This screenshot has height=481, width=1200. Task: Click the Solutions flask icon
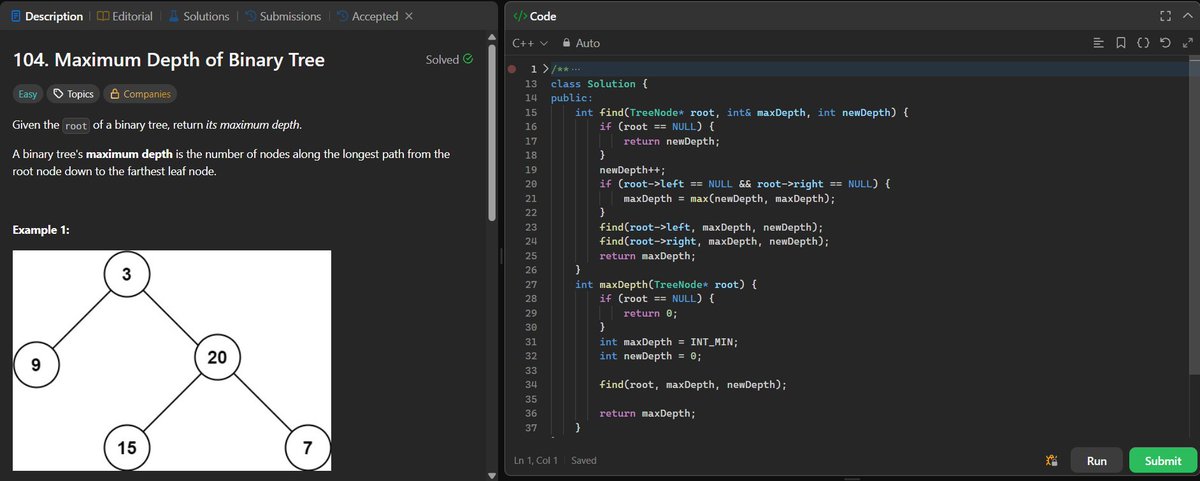pos(174,16)
